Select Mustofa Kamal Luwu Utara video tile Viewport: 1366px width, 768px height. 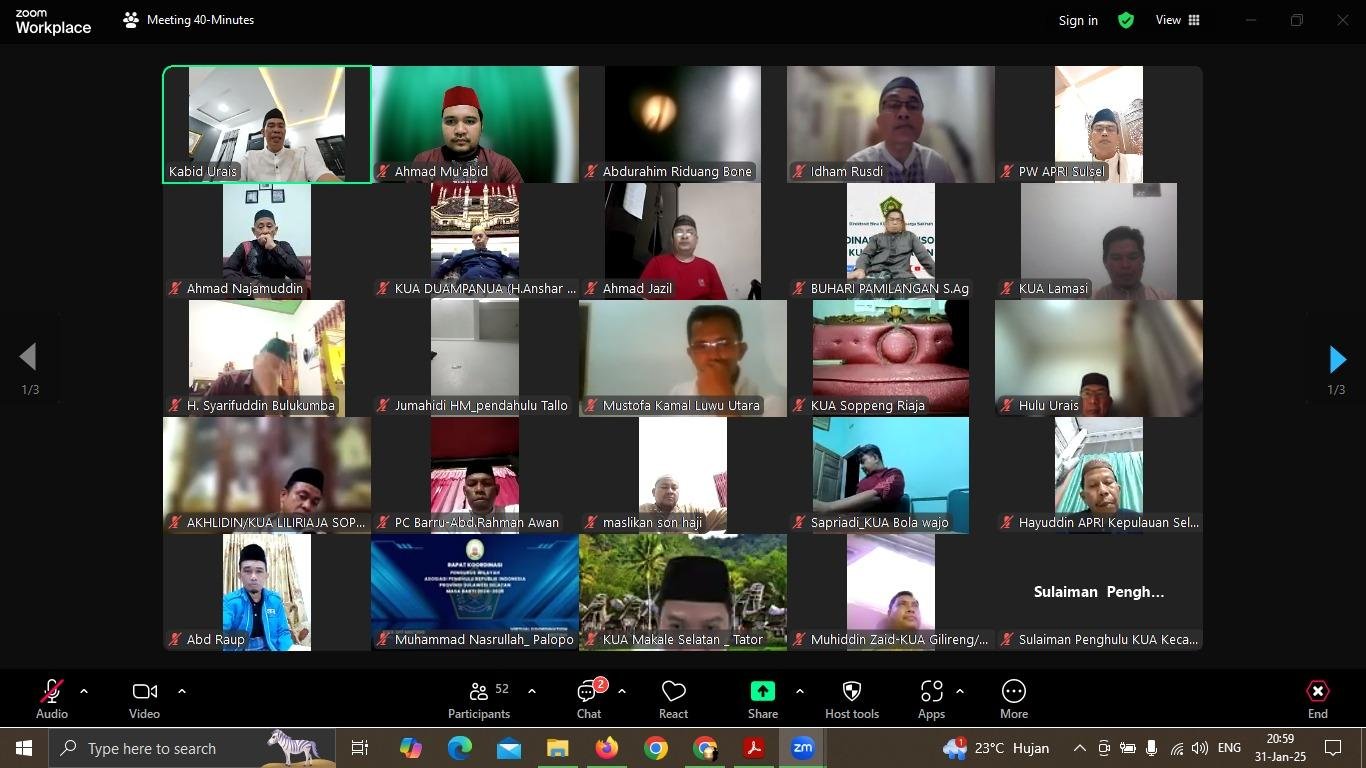(683, 359)
